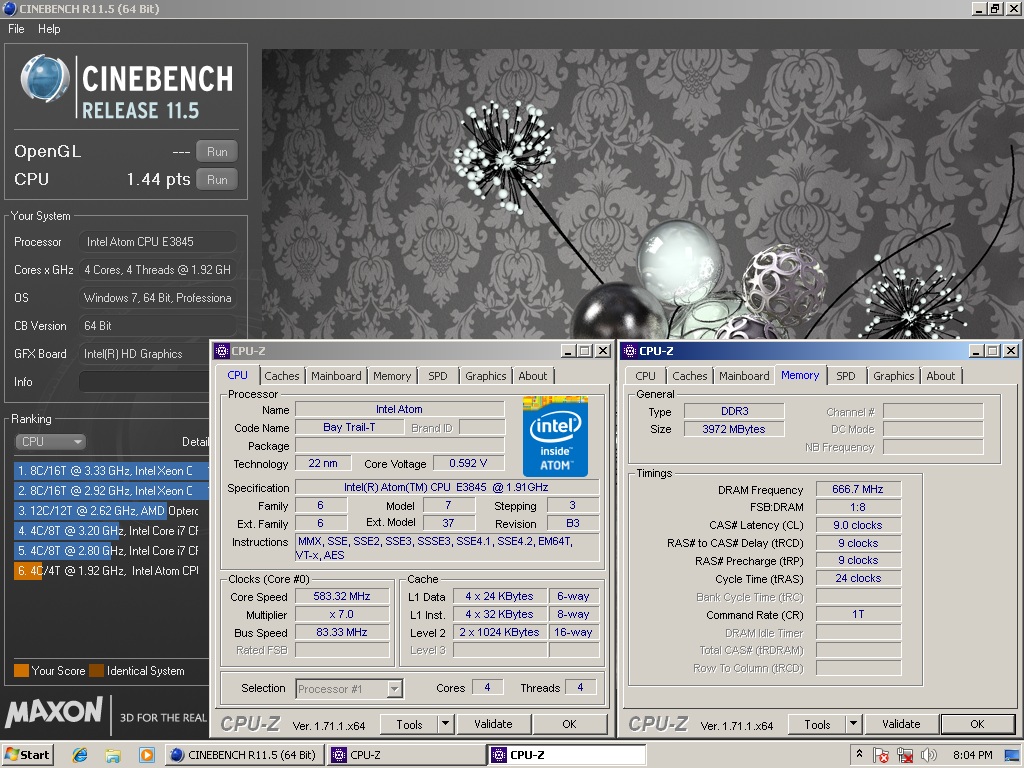Screen dimensions: 1024x768
Task: Click the Info input field
Action: coord(144,382)
